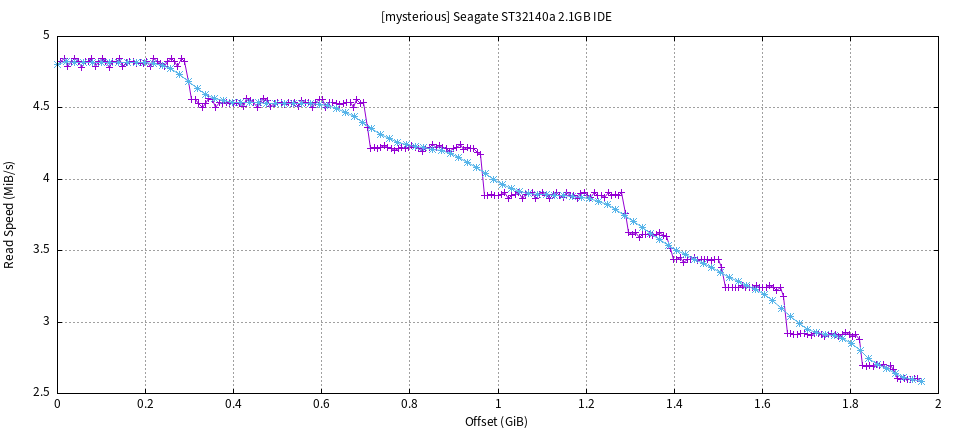Click the x-axis tick label 1
Viewport: 960px width, 432px height.
497,404
